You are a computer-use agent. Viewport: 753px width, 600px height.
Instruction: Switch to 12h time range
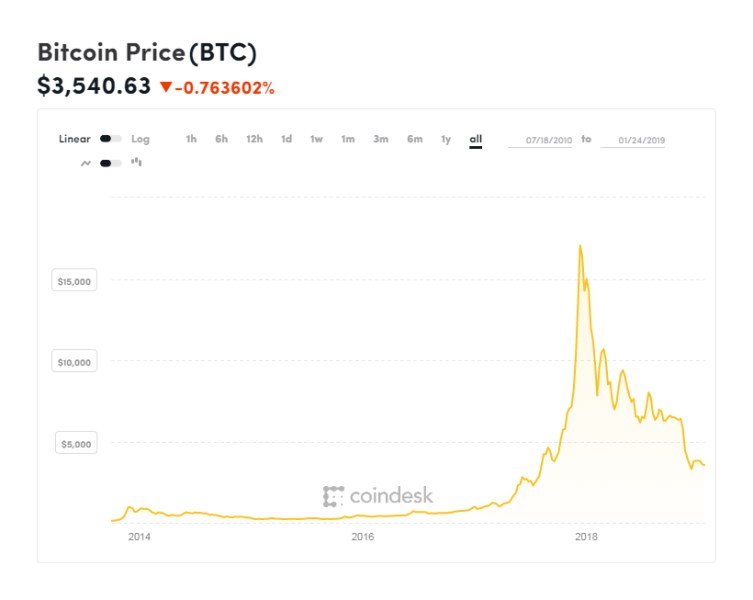(x=254, y=139)
